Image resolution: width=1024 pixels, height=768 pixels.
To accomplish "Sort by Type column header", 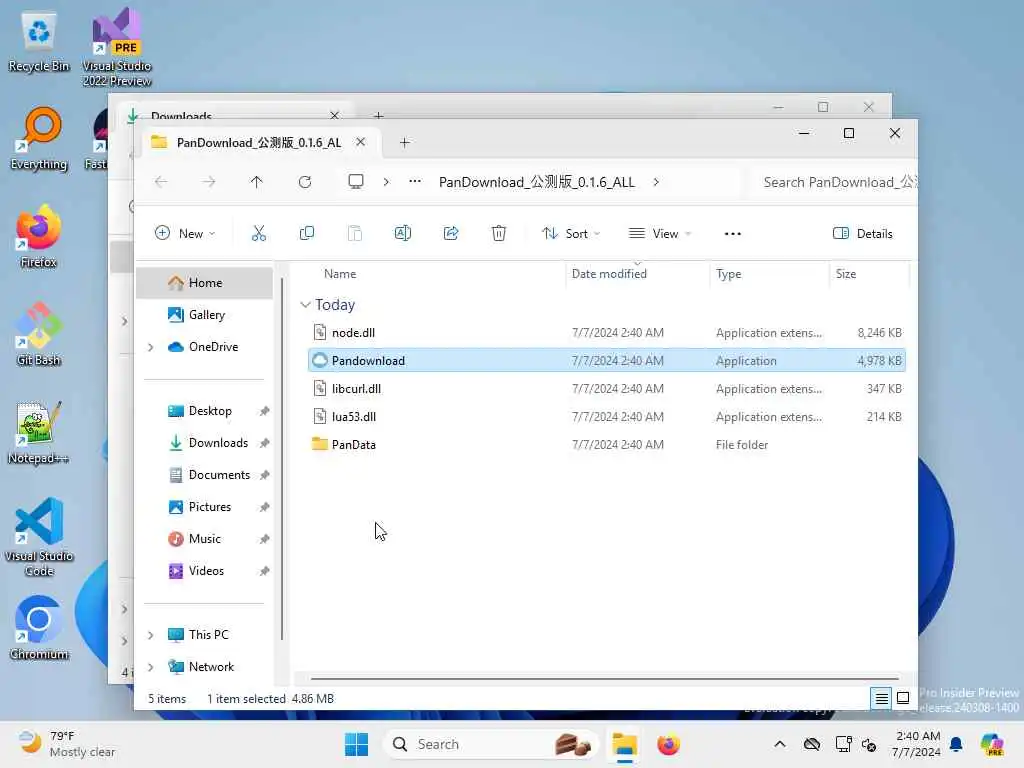I will pos(769,274).
